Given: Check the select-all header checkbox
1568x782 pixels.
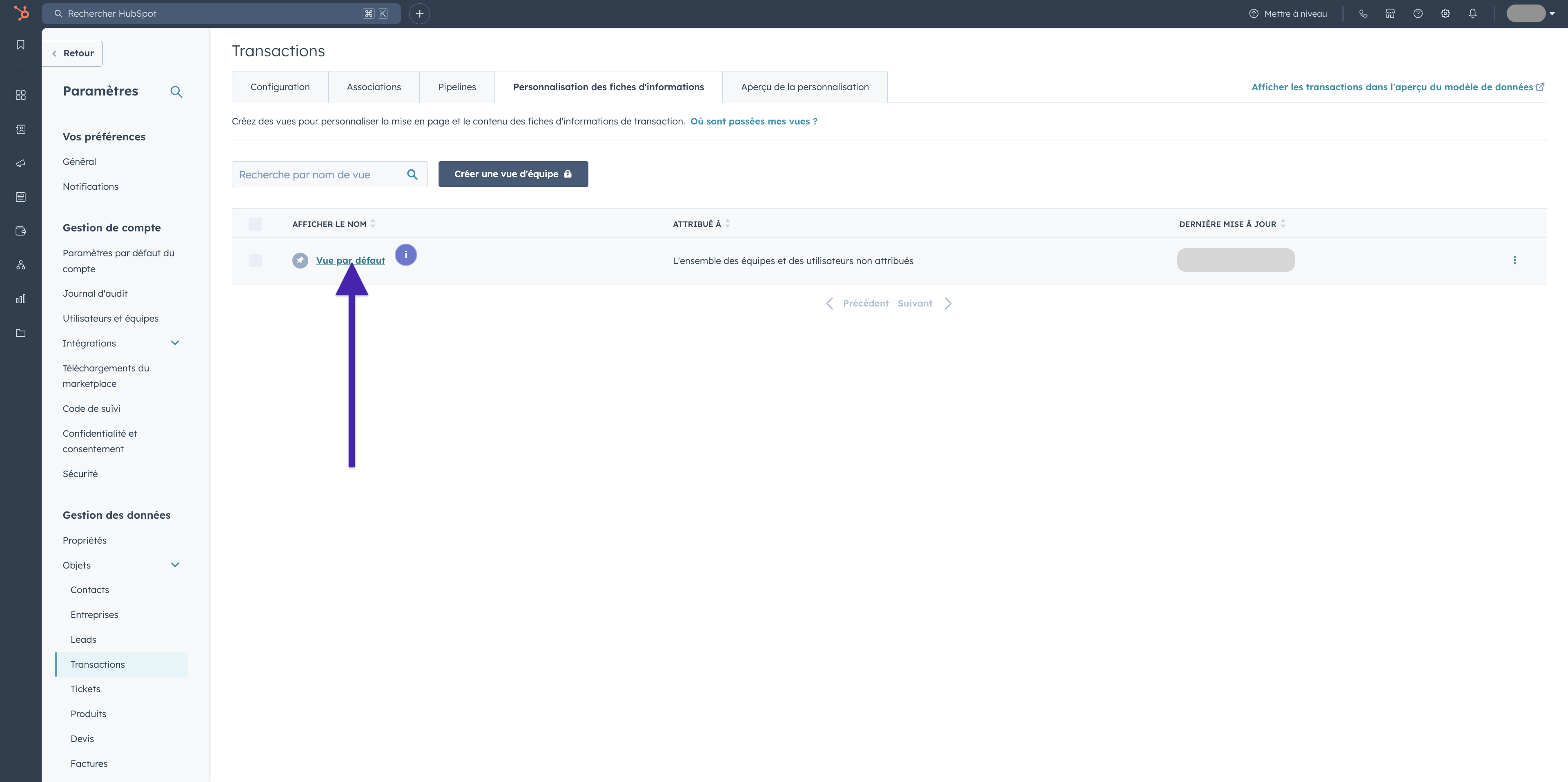Looking at the screenshot, I should [x=255, y=224].
